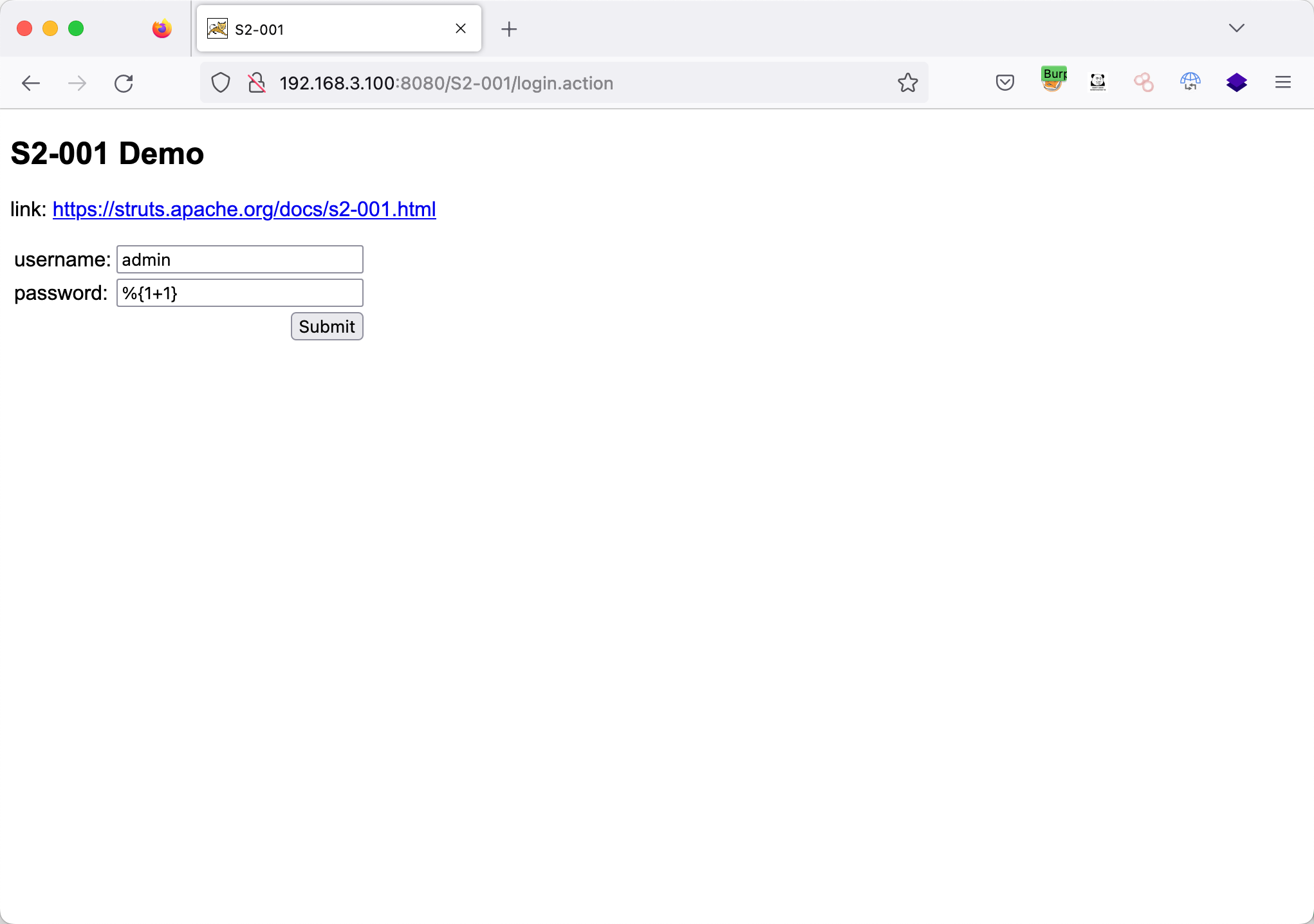Click the panda face extension icon
Screen dimensions: 1314x924
1098,82
